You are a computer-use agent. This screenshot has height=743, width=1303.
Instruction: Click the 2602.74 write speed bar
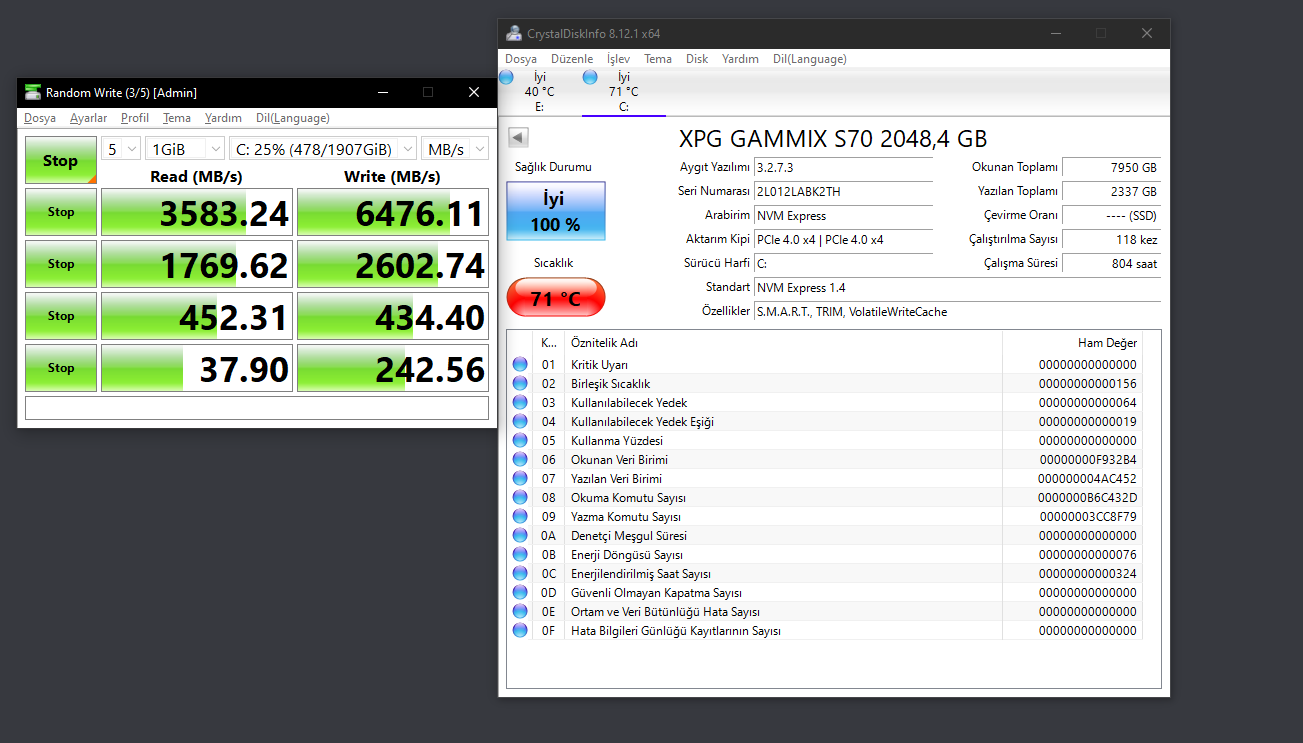click(393, 264)
